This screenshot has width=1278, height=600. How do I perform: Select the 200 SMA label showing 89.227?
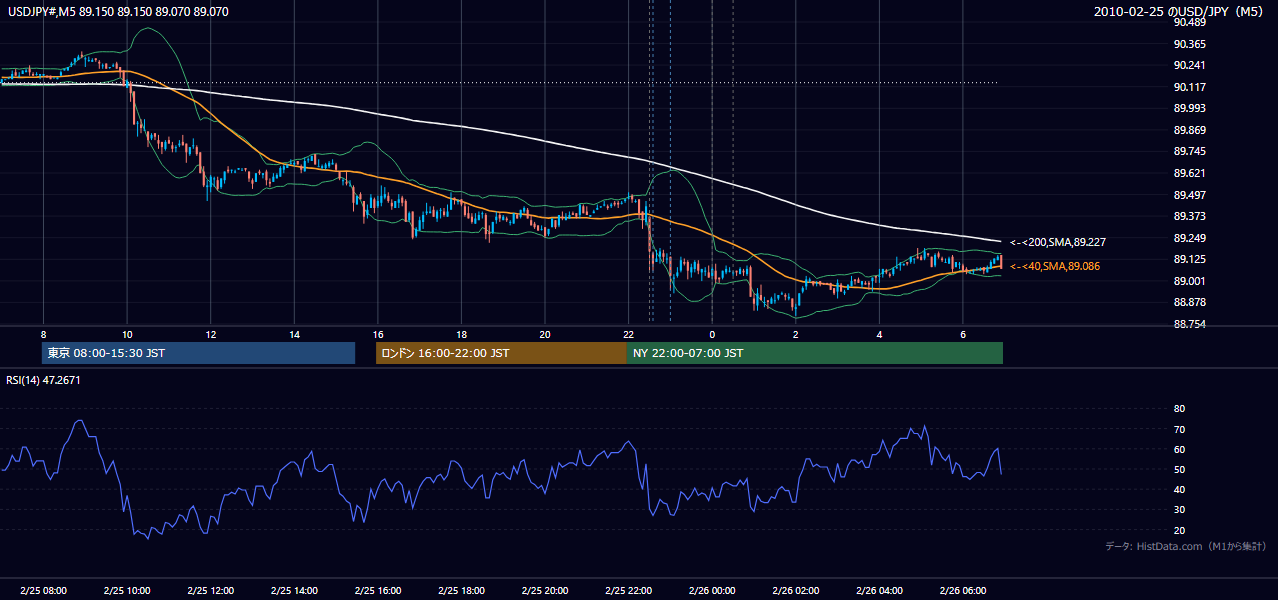[1058, 242]
